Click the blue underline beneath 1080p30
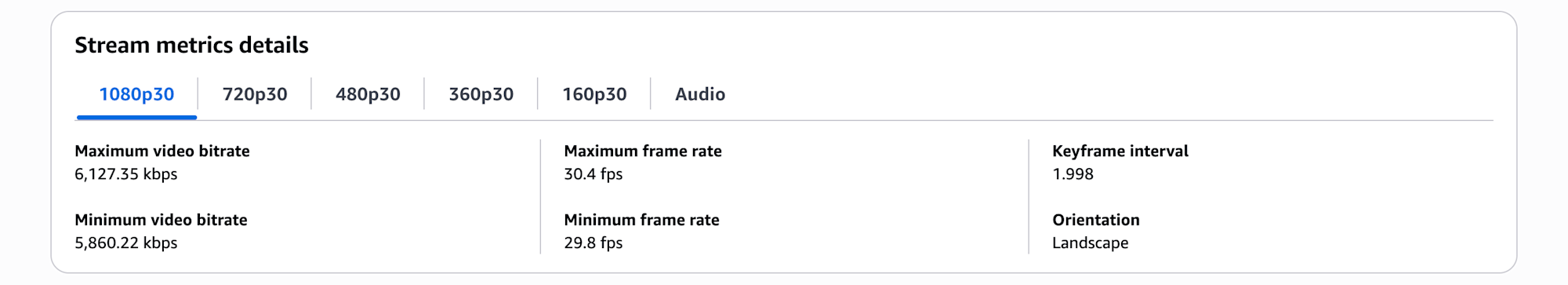The height and width of the screenshot is (285, 1568). (x=136, y=118)
